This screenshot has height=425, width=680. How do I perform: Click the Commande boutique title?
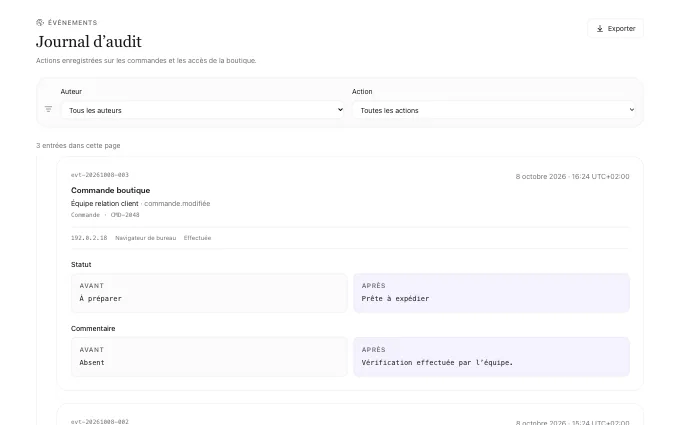point(111,190)
